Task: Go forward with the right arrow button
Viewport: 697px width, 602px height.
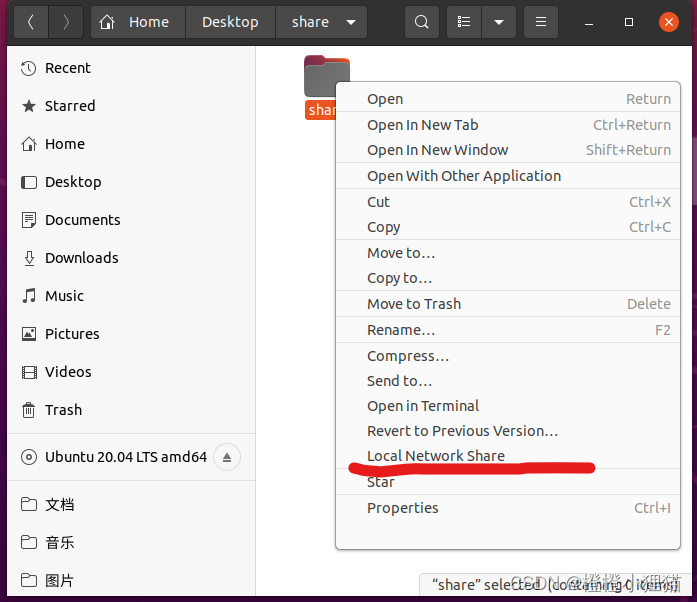Action: click(66, 22)
